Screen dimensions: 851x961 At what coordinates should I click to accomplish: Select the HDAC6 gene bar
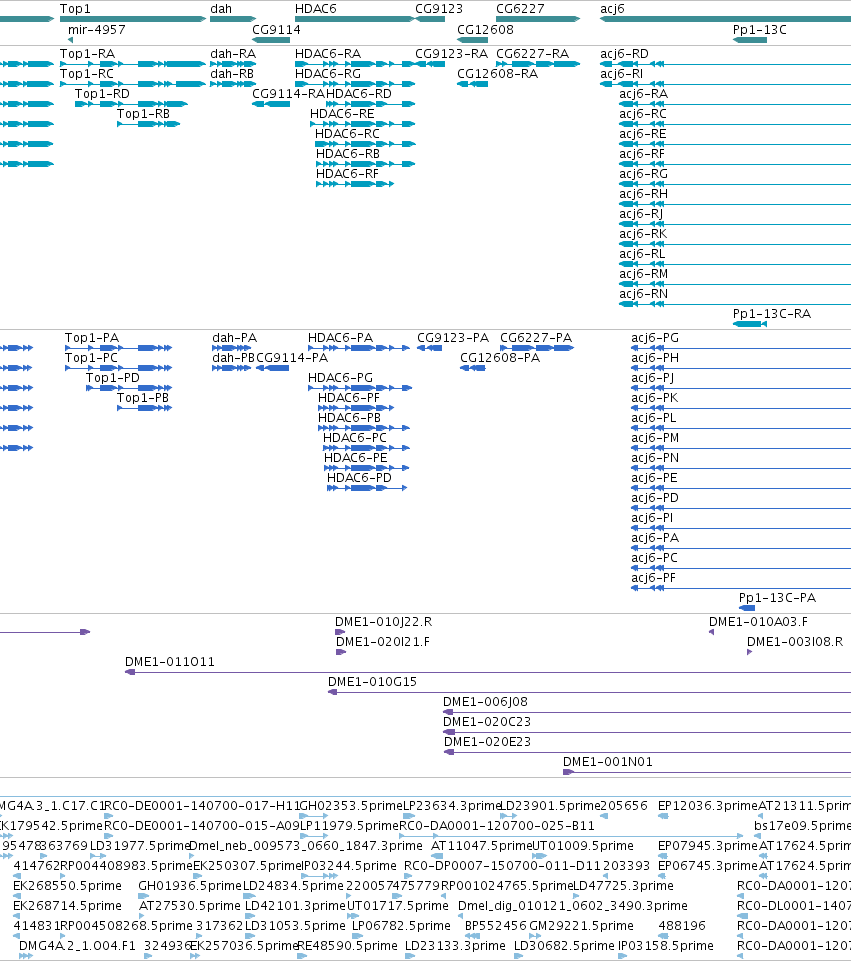[355, 19]
